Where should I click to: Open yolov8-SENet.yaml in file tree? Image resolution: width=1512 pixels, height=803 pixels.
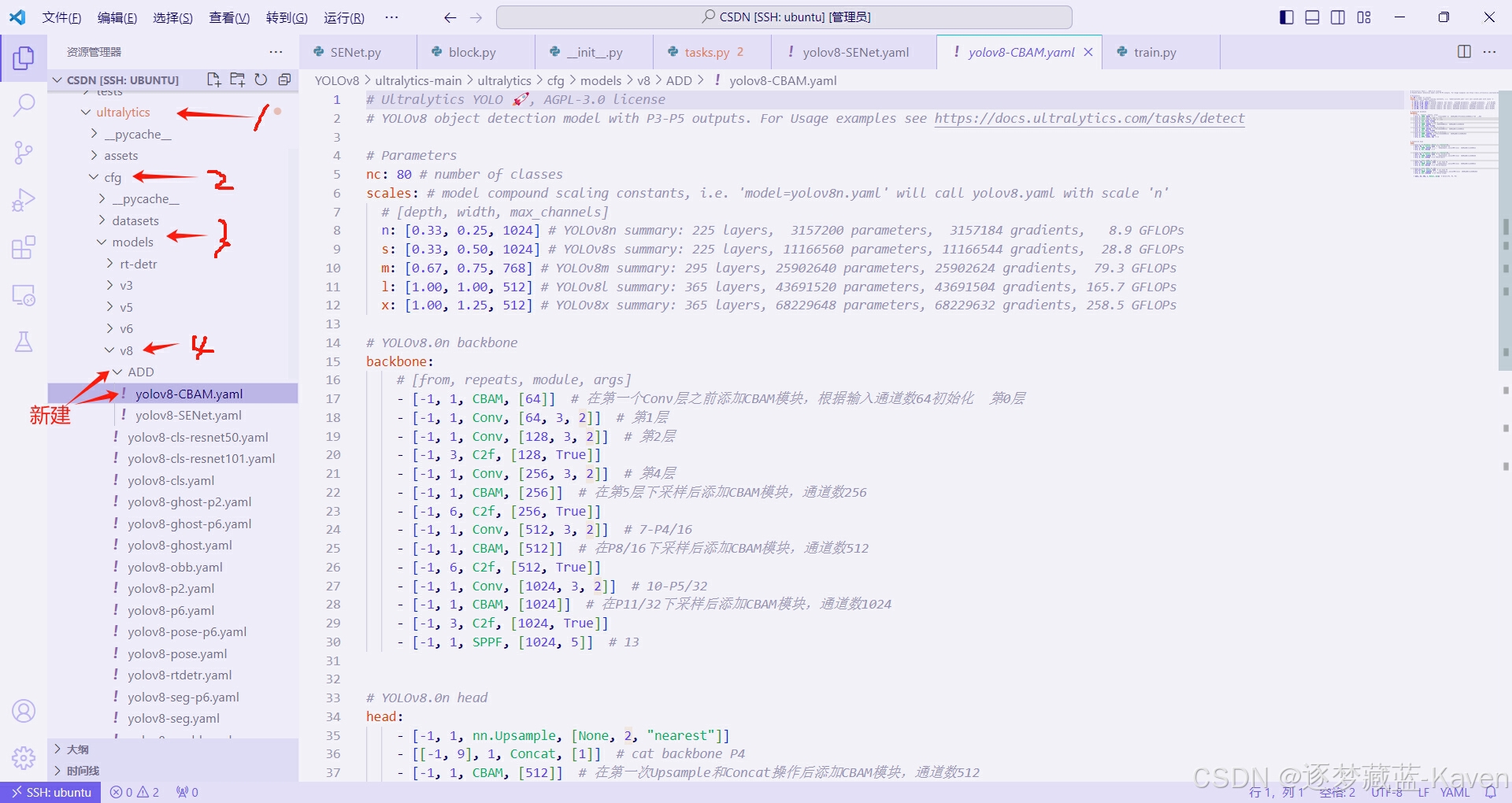click(x=188, y=416)
